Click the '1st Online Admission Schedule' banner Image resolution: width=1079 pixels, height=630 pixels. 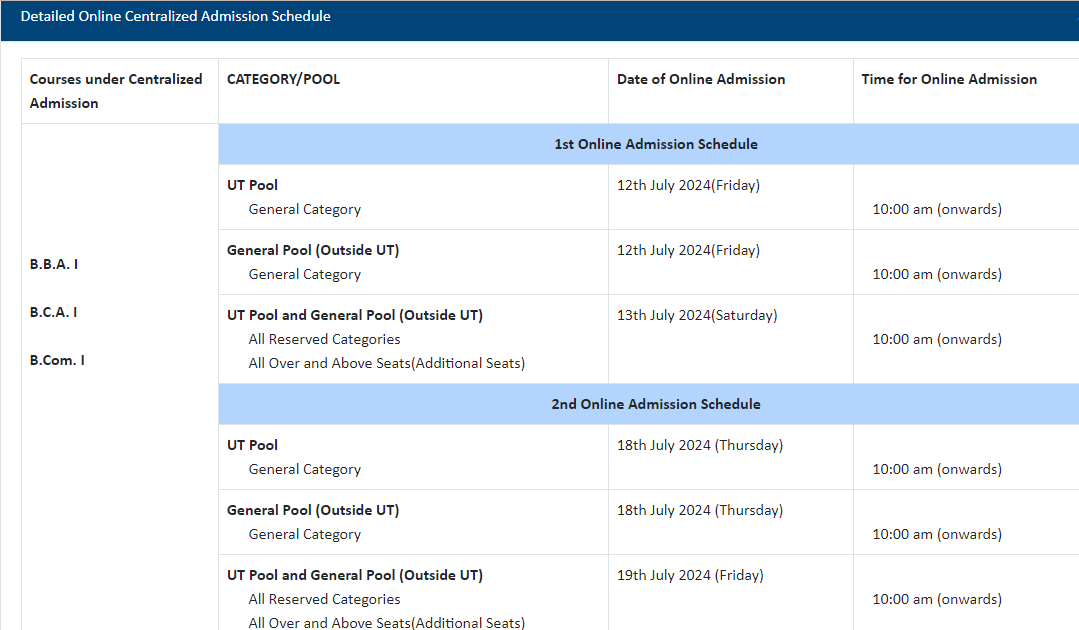pyautogui.click(x=656, y=144)
